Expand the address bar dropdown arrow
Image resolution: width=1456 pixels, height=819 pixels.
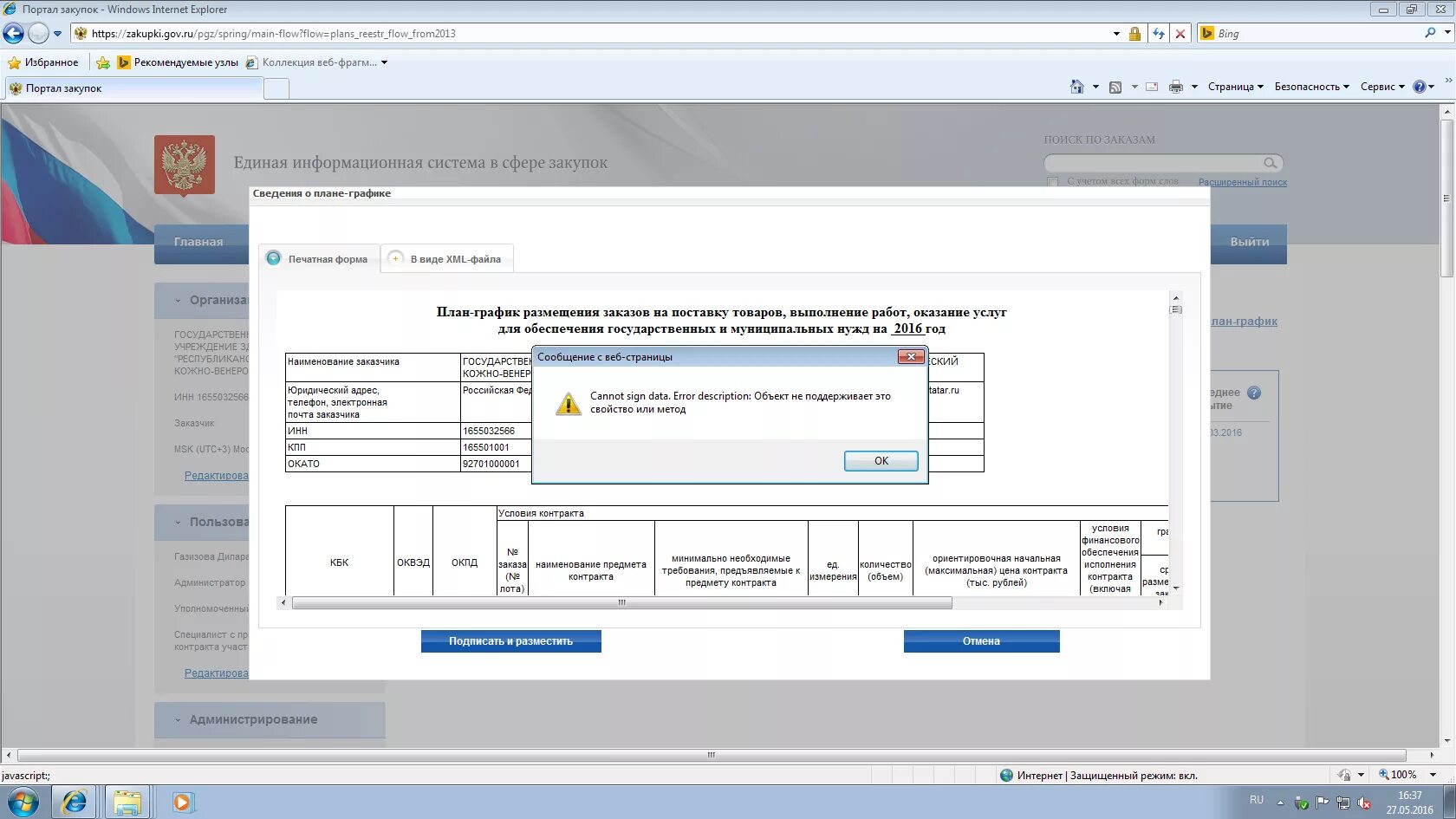pos(1116,34)
